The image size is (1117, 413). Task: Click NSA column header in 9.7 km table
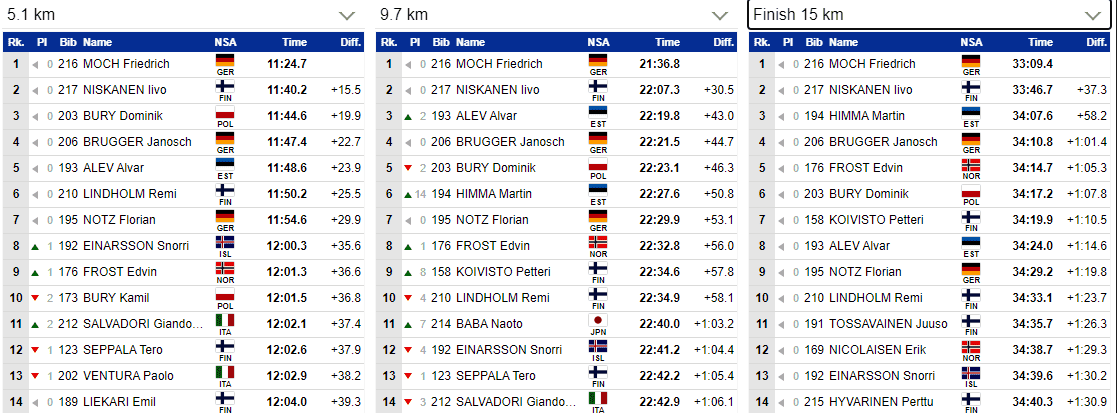(x=598, y=42)
